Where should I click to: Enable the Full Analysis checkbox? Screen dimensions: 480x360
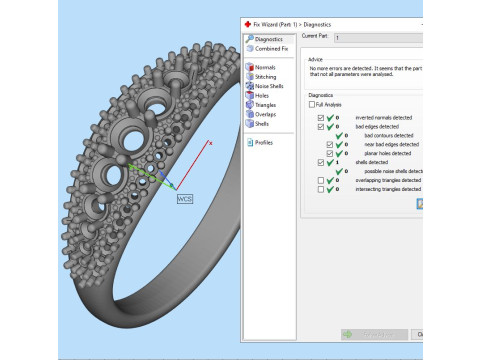point(312,105)
